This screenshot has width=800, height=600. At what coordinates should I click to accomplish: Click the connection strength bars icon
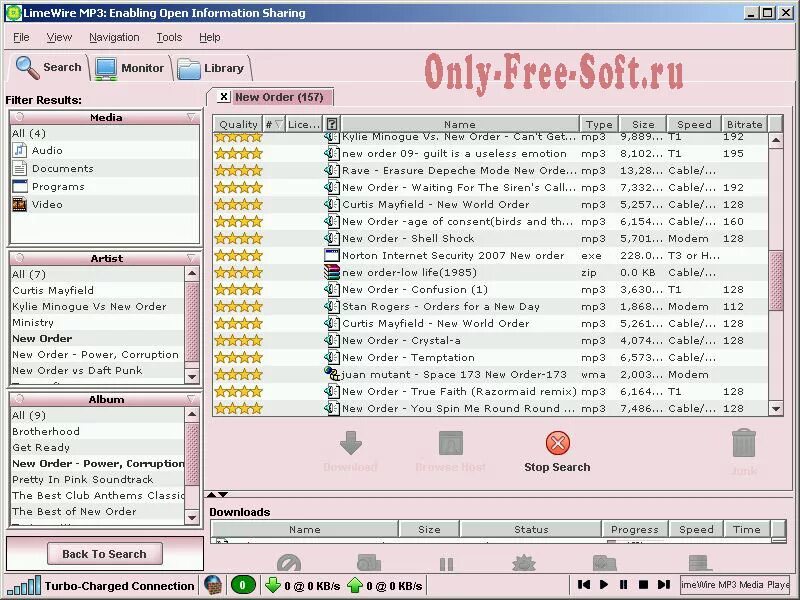click(x=24, y=586)
